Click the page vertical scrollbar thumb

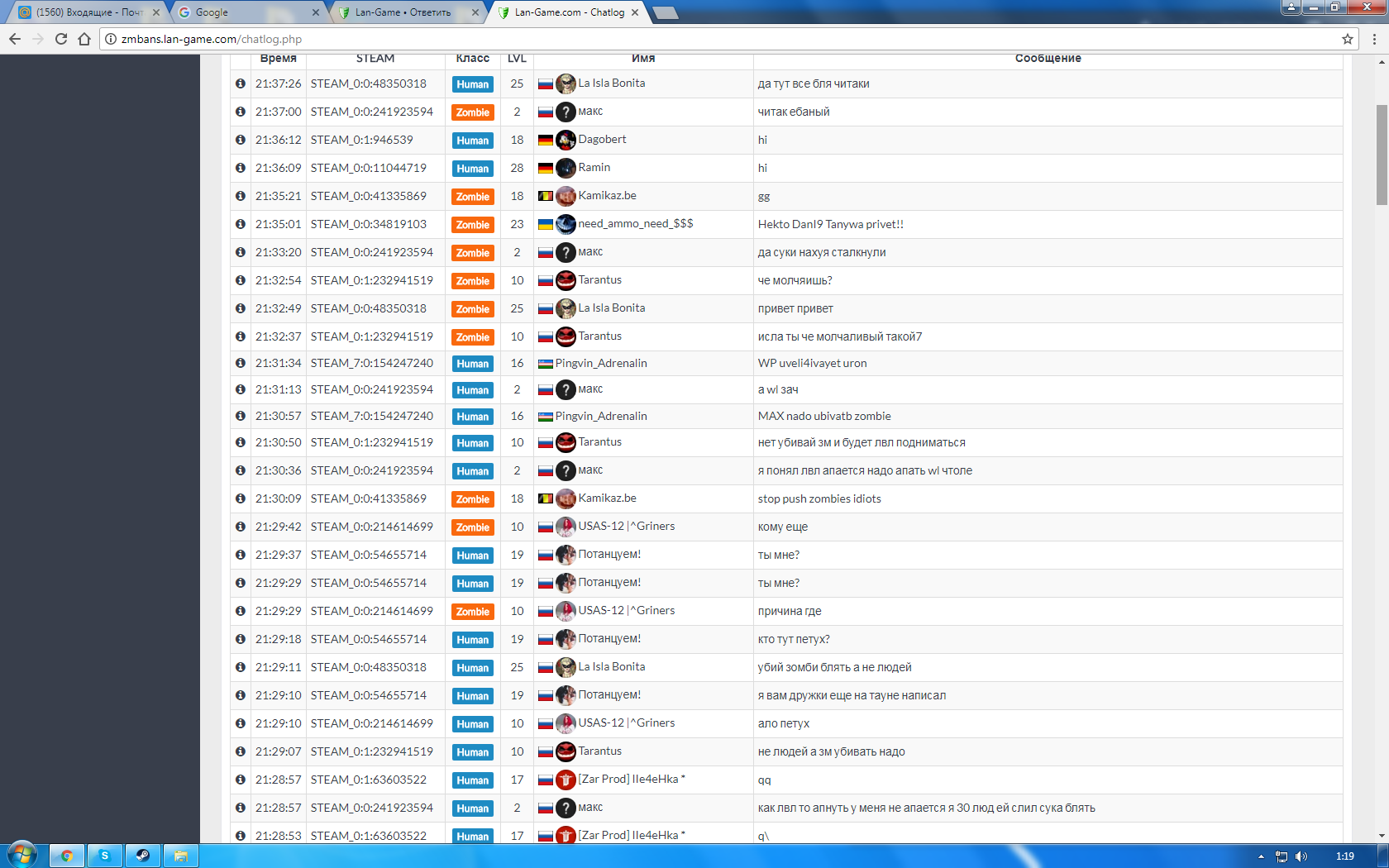pos(1382,155)
